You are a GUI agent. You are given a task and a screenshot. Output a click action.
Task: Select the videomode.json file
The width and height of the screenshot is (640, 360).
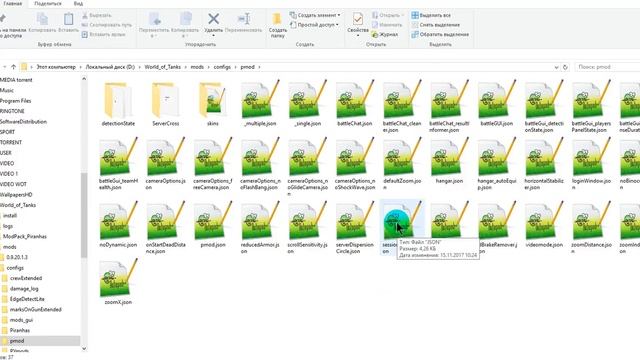[544, 224]
